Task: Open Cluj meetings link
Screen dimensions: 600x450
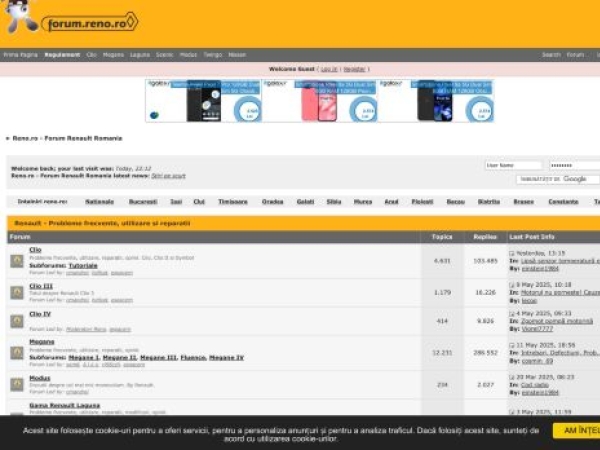Action: click(199, 202)
